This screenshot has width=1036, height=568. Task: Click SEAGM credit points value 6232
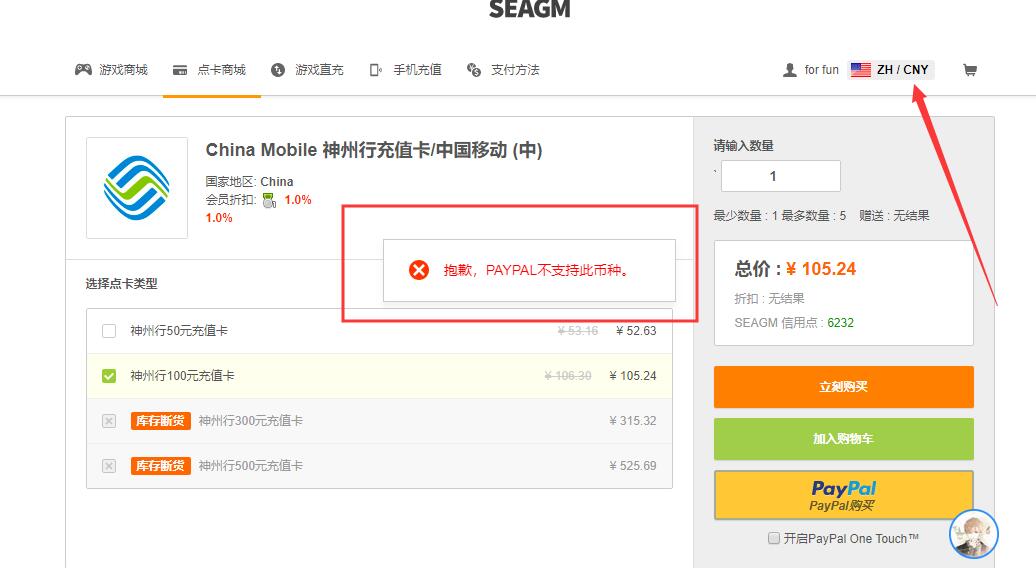click(840, 323)
